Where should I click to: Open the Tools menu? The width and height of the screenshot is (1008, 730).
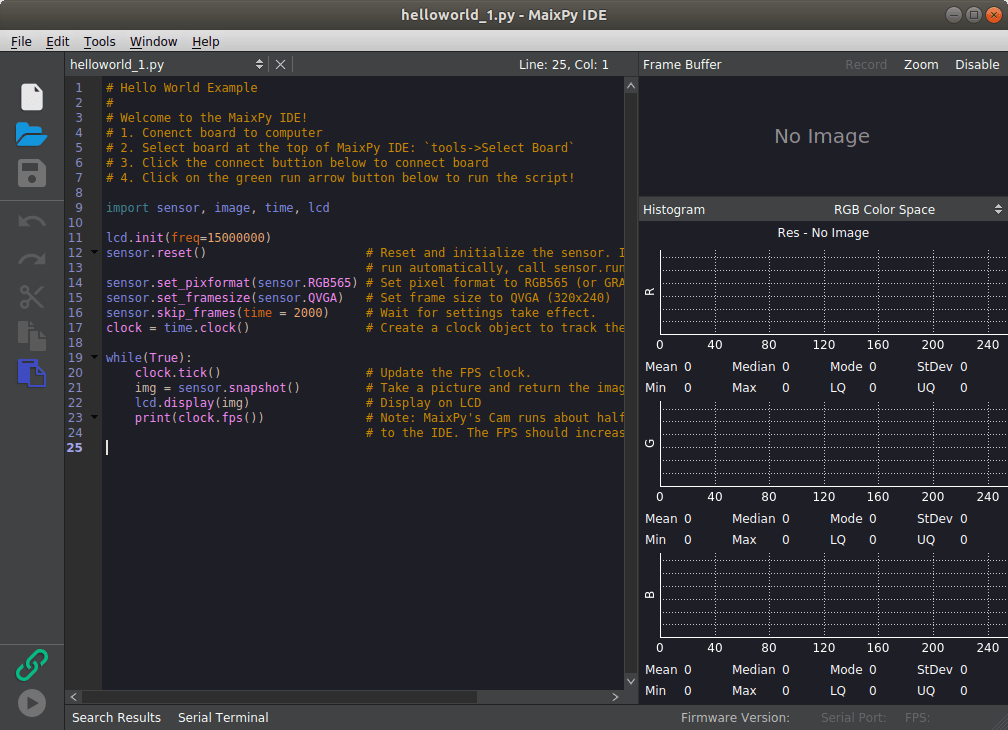(100, 41)
